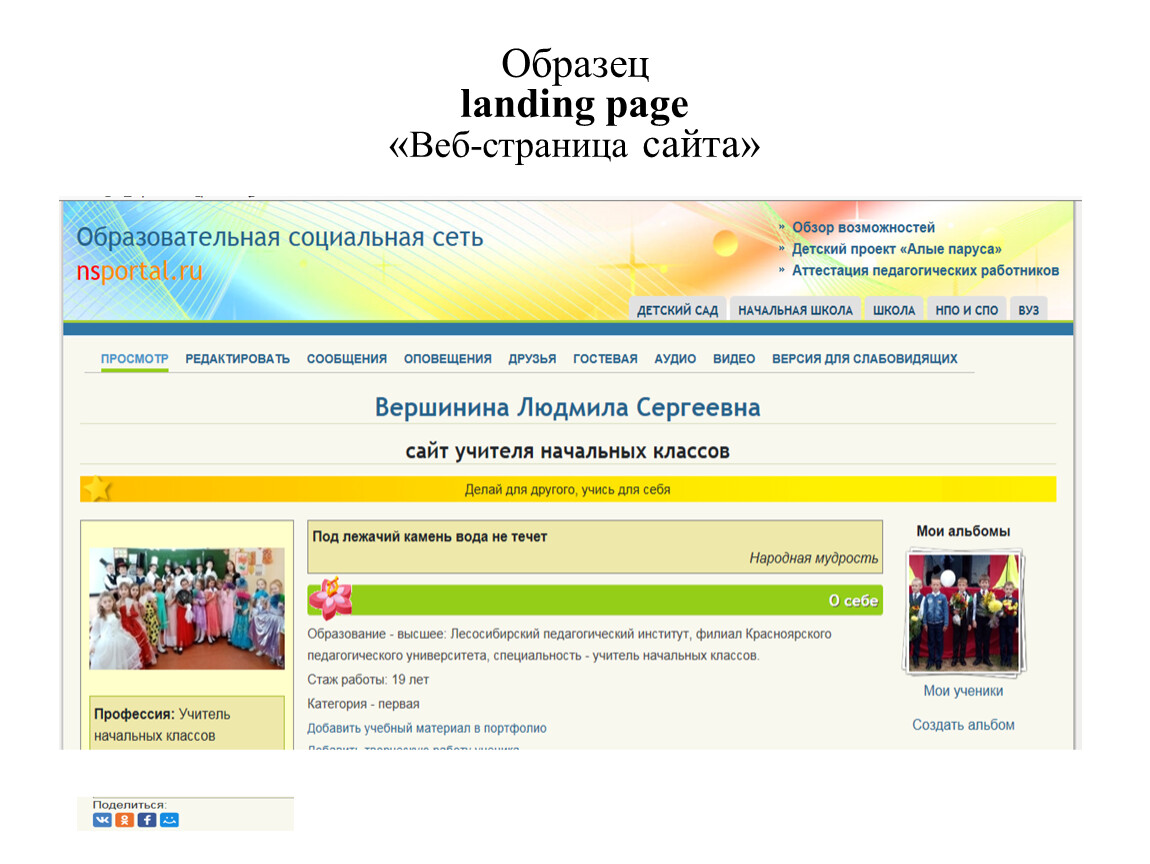The image size is (1150, 864).
Task: Click the slide title landing page
Action: pos(574,103)
